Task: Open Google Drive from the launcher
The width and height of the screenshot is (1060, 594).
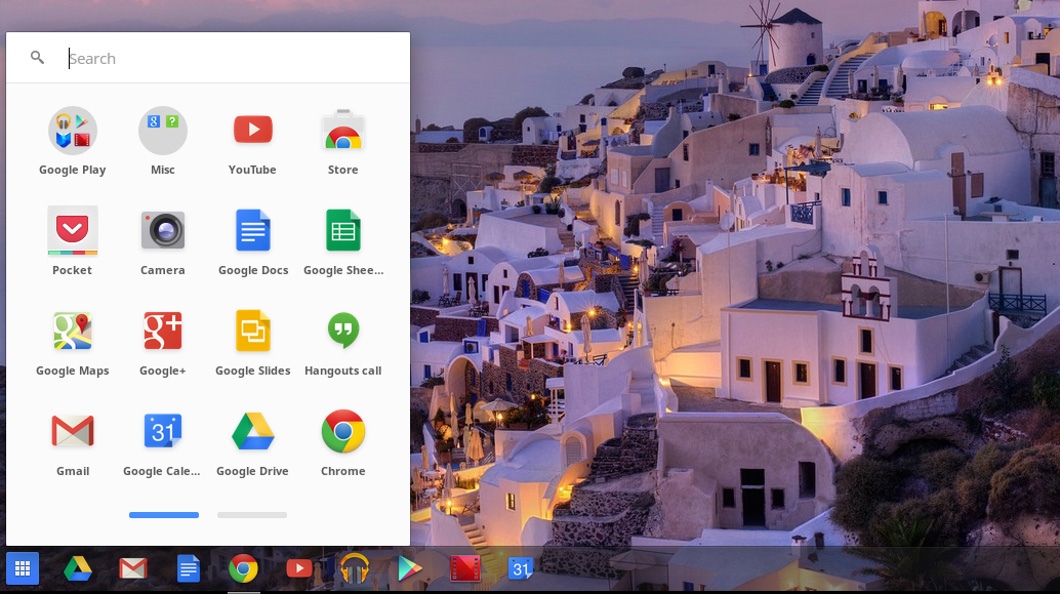Action: 252,430
